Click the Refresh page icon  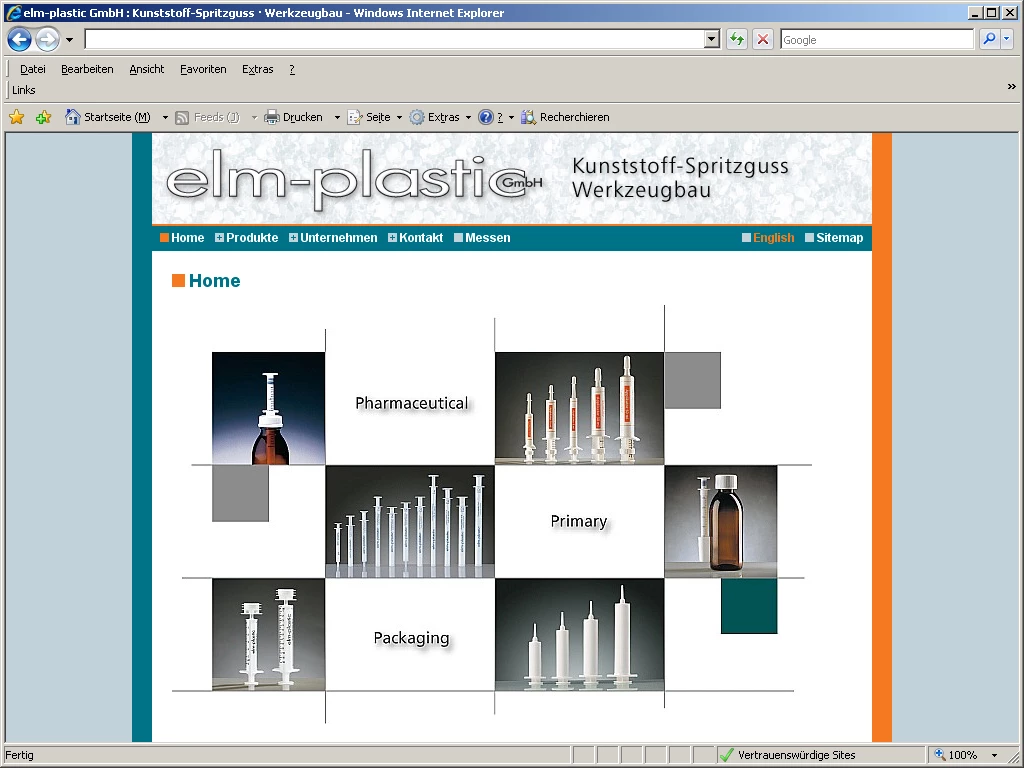click(x=737, y=39)
